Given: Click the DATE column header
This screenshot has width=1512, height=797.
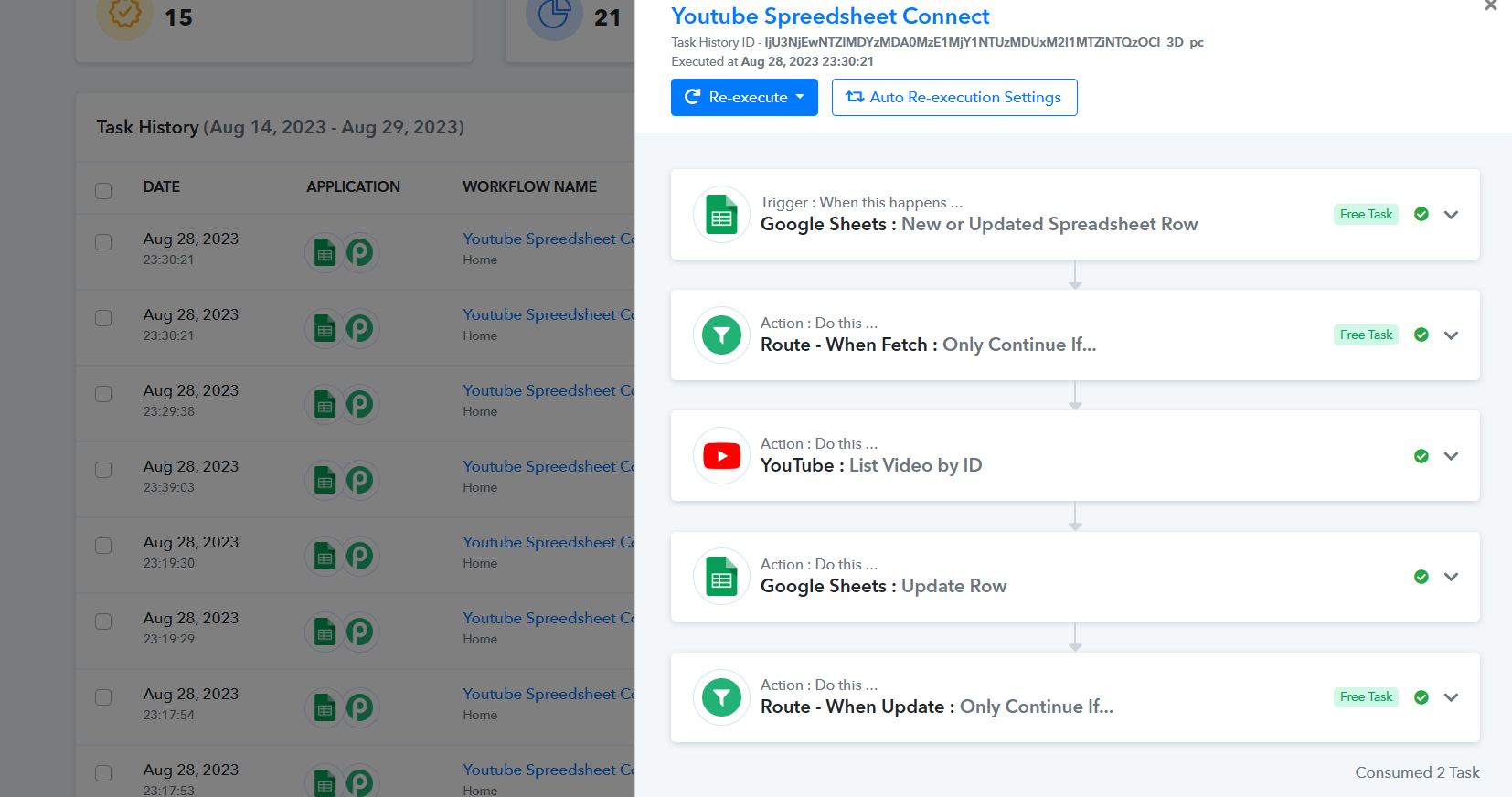Looking at the screenshot, I should (x=162, y=186).
